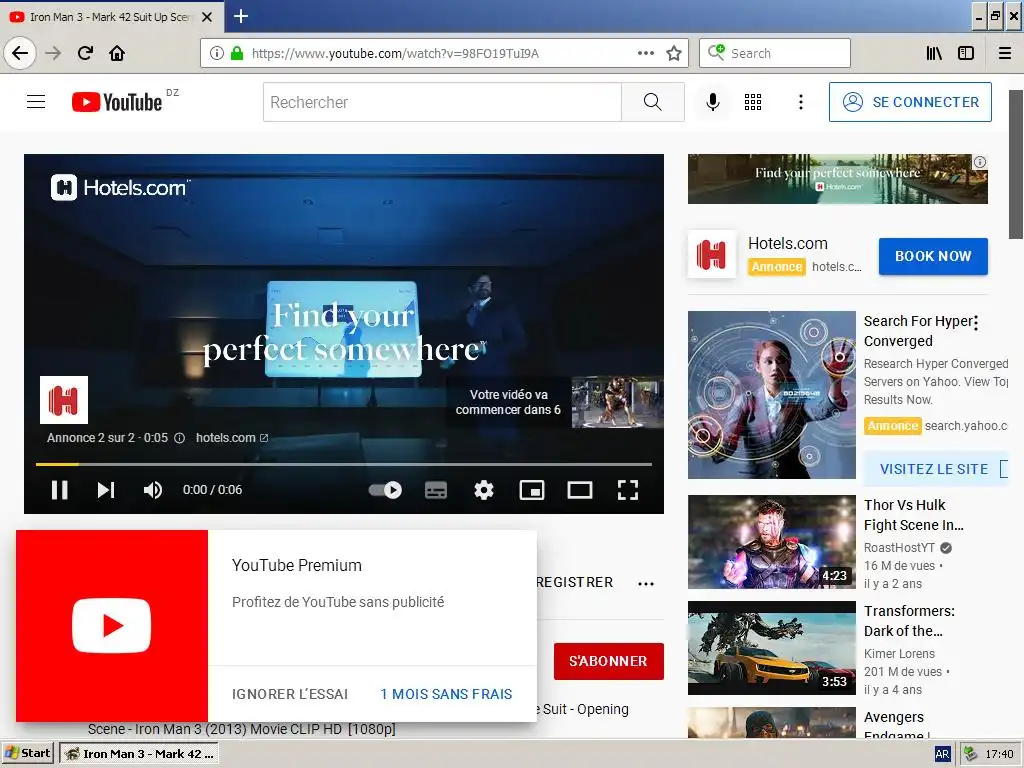
Task: Open banner ad info icon
Action: coord(980,162)
